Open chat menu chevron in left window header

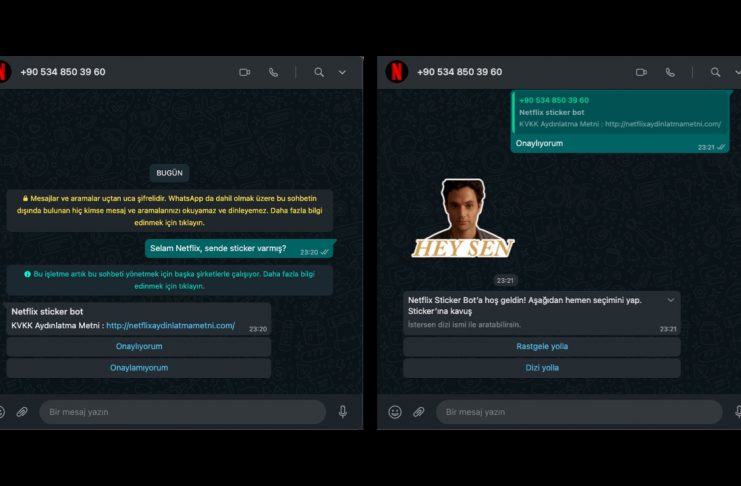pyautogui.click(x=342, y=72)
